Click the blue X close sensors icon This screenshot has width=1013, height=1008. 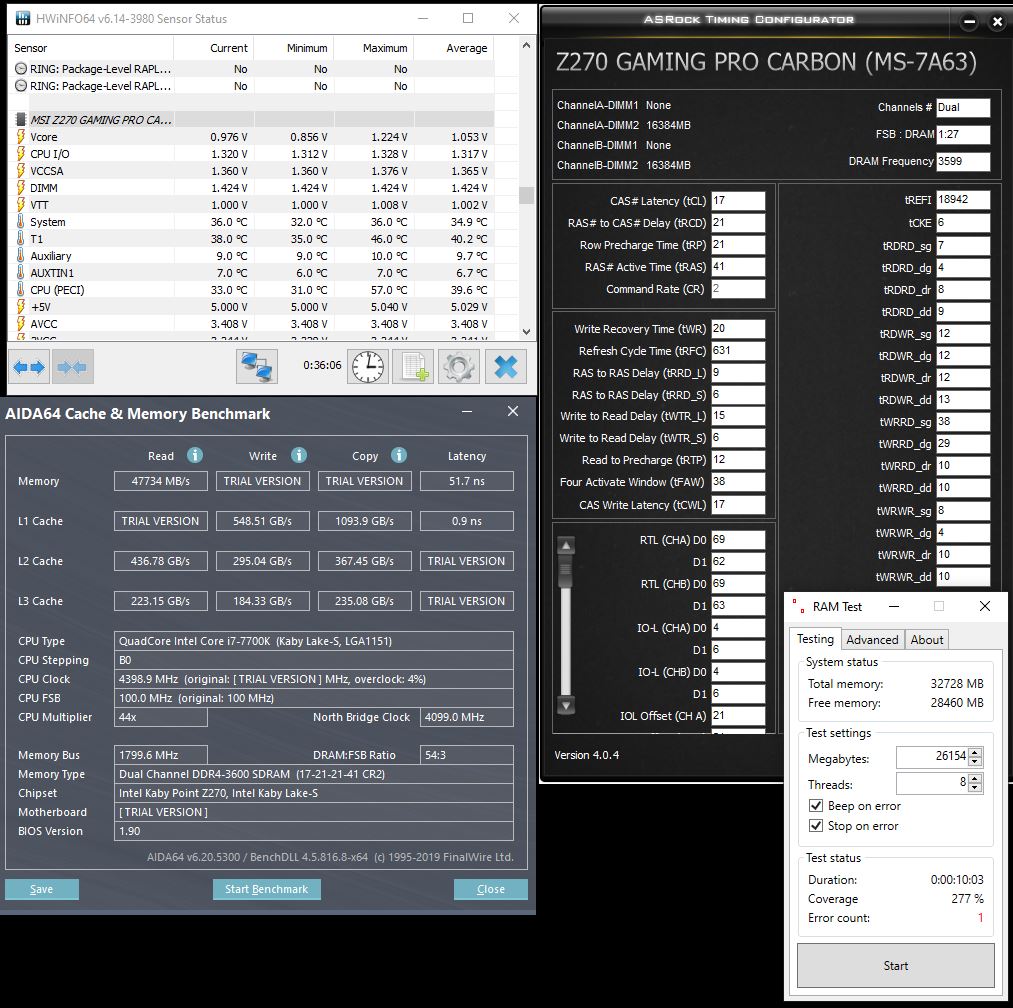point(505,367)
